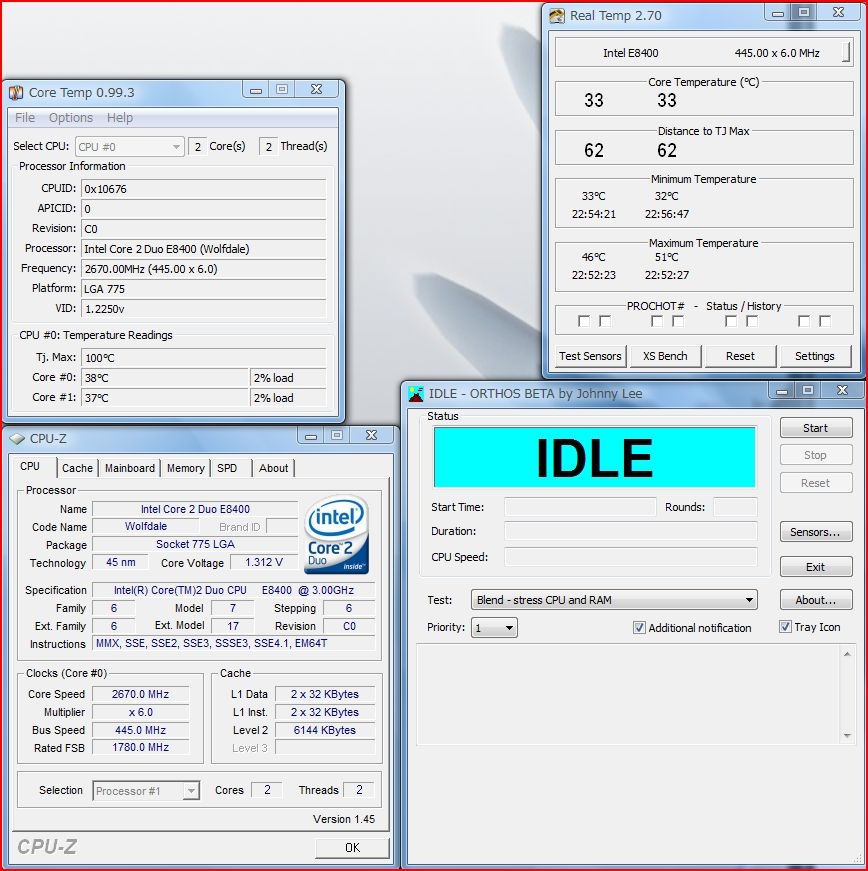Expand the Priority dropdown in ORTHOS
868x871 pixels.
494,628
